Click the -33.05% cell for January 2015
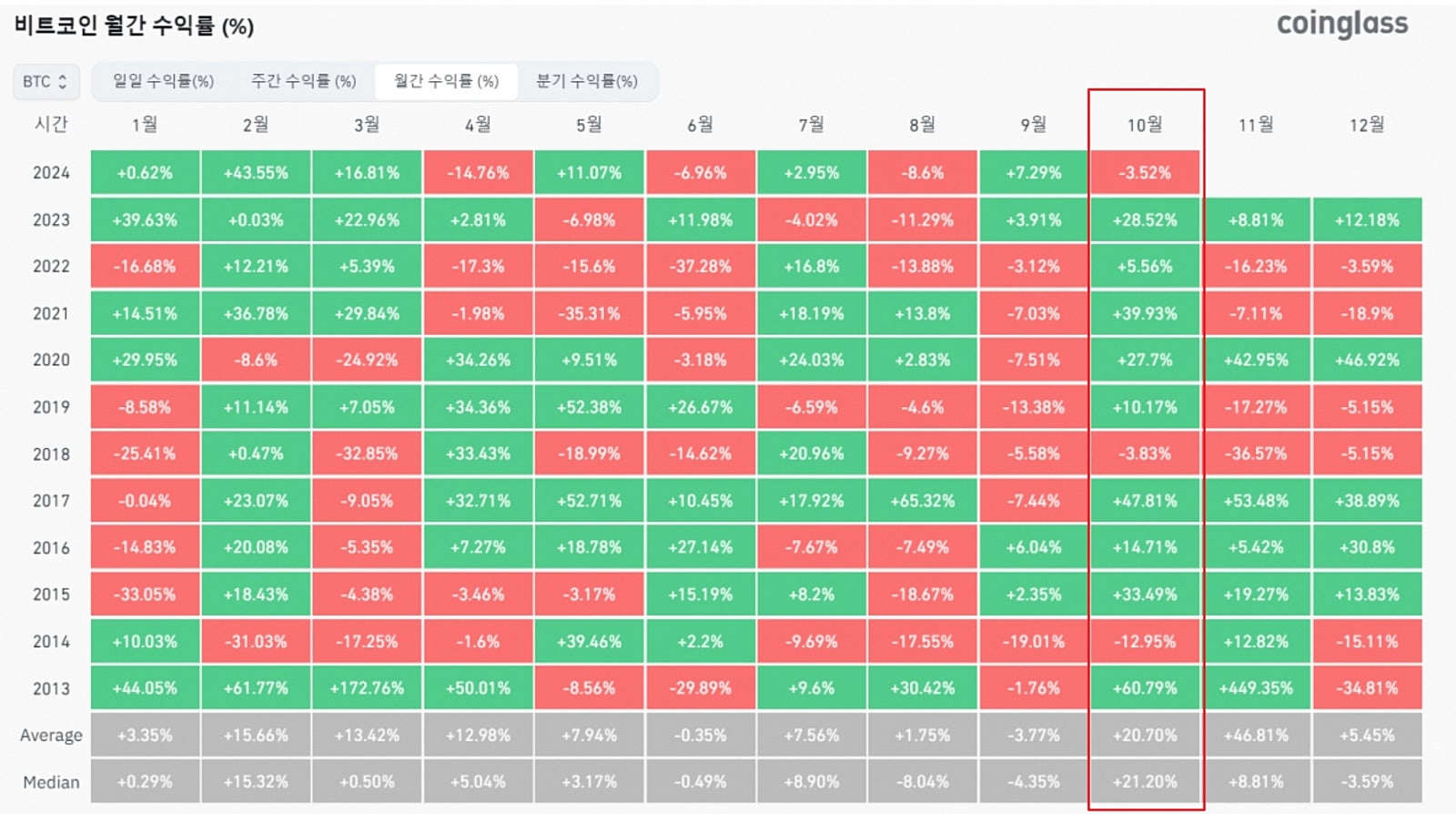 tap(145, 595)
